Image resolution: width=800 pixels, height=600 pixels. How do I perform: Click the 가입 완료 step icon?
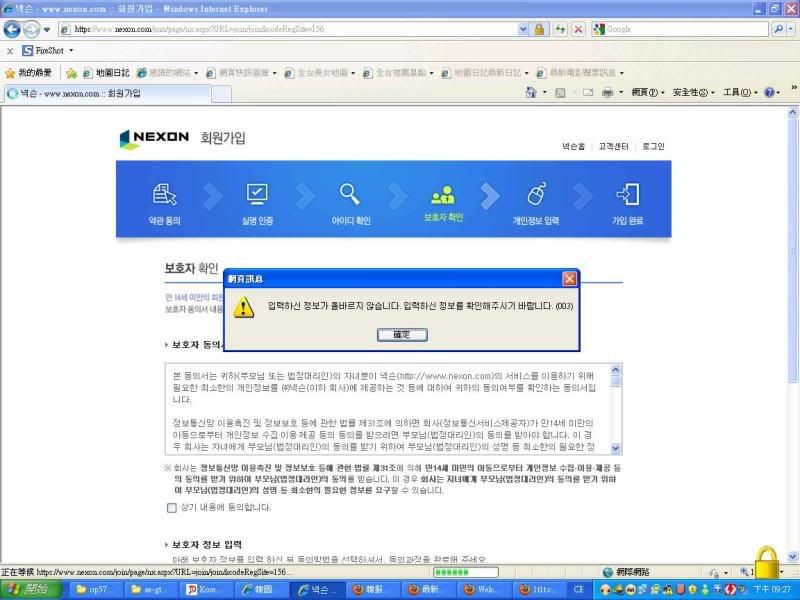click(628, 194)
